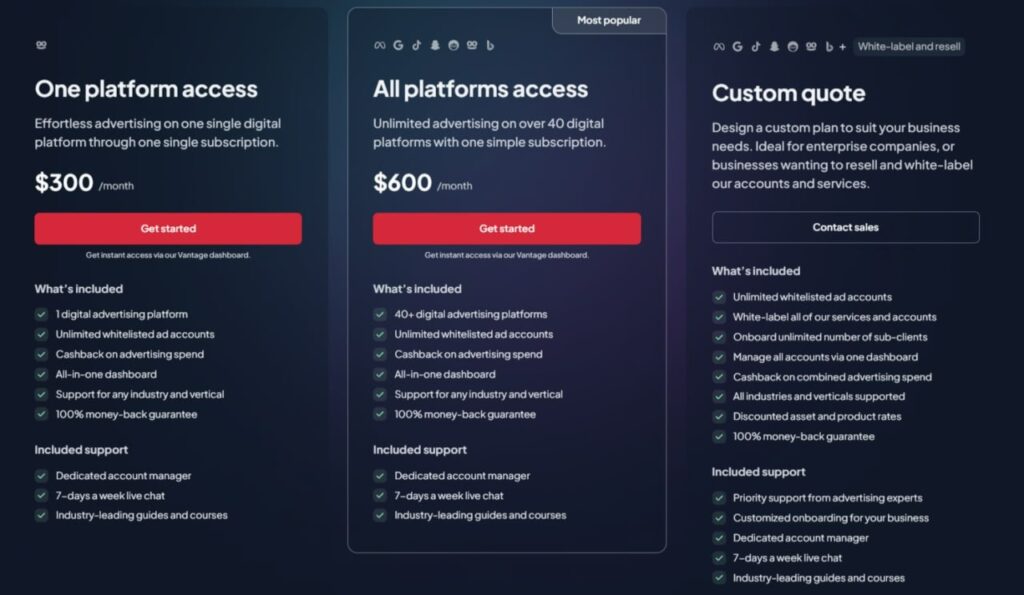Click the Snapchat icon in All platforms card
Viewport: 1024px width, 595px height.
pos(435,45)
